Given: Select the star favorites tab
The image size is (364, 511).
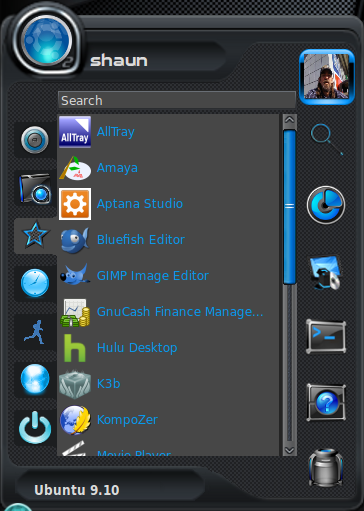Looking at the screenshot, I should pos(35,235).
